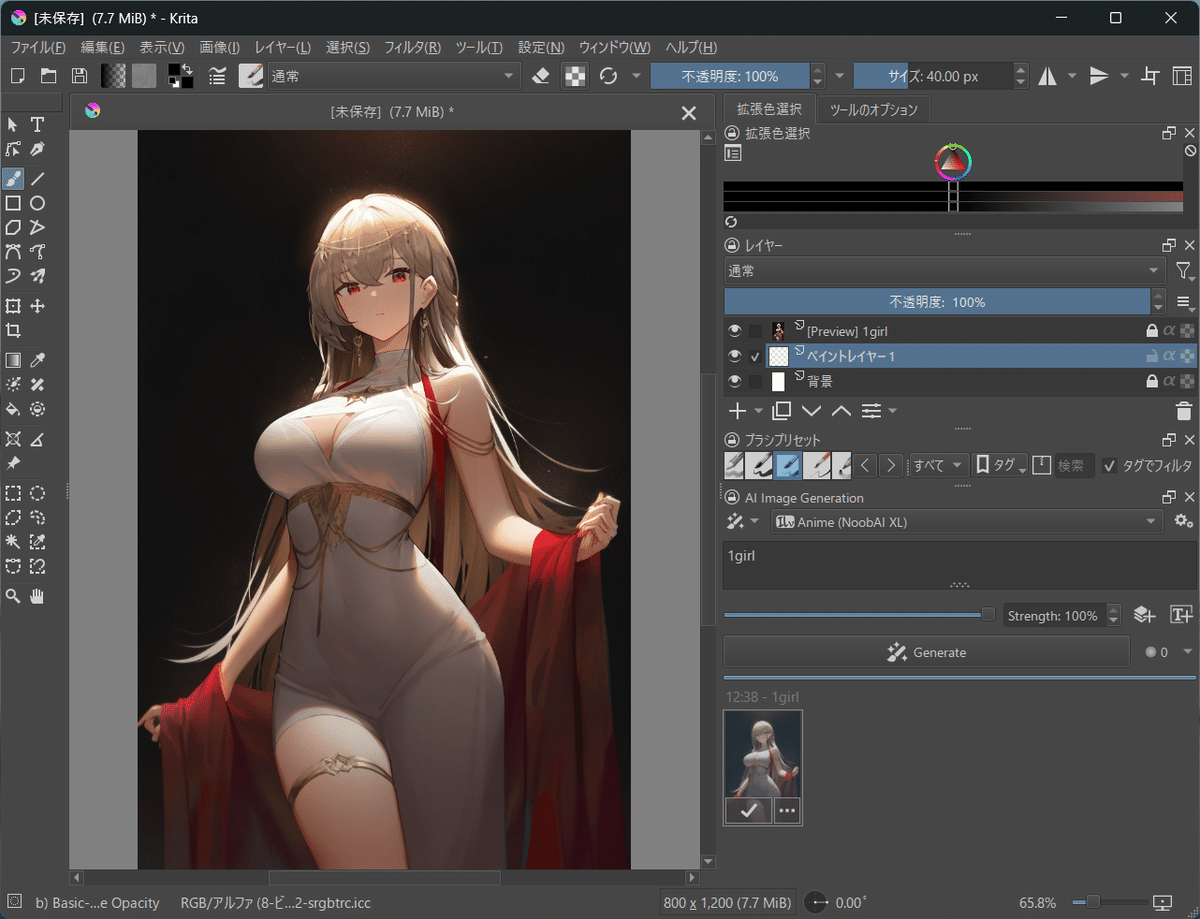
Task: Activate the Rectangular Selection tool
Action: pos(13,493)
